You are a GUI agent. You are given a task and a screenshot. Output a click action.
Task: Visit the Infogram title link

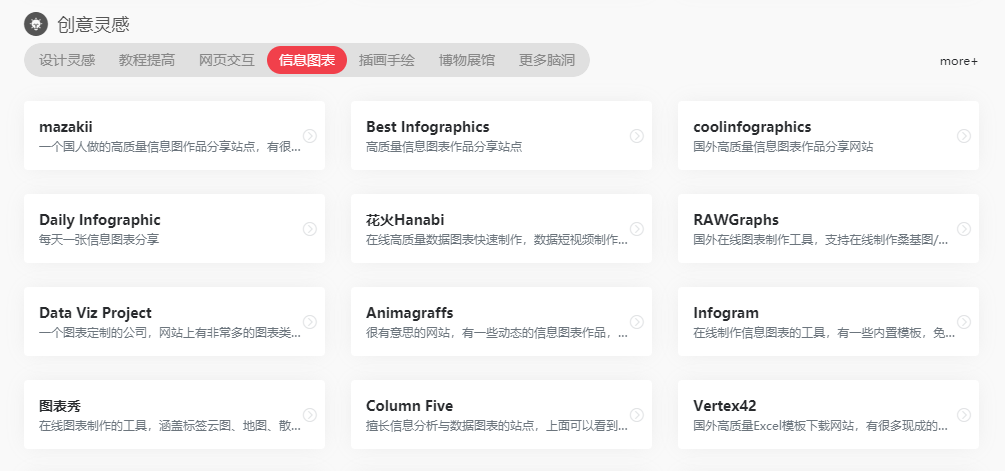(x=726, y=313)
